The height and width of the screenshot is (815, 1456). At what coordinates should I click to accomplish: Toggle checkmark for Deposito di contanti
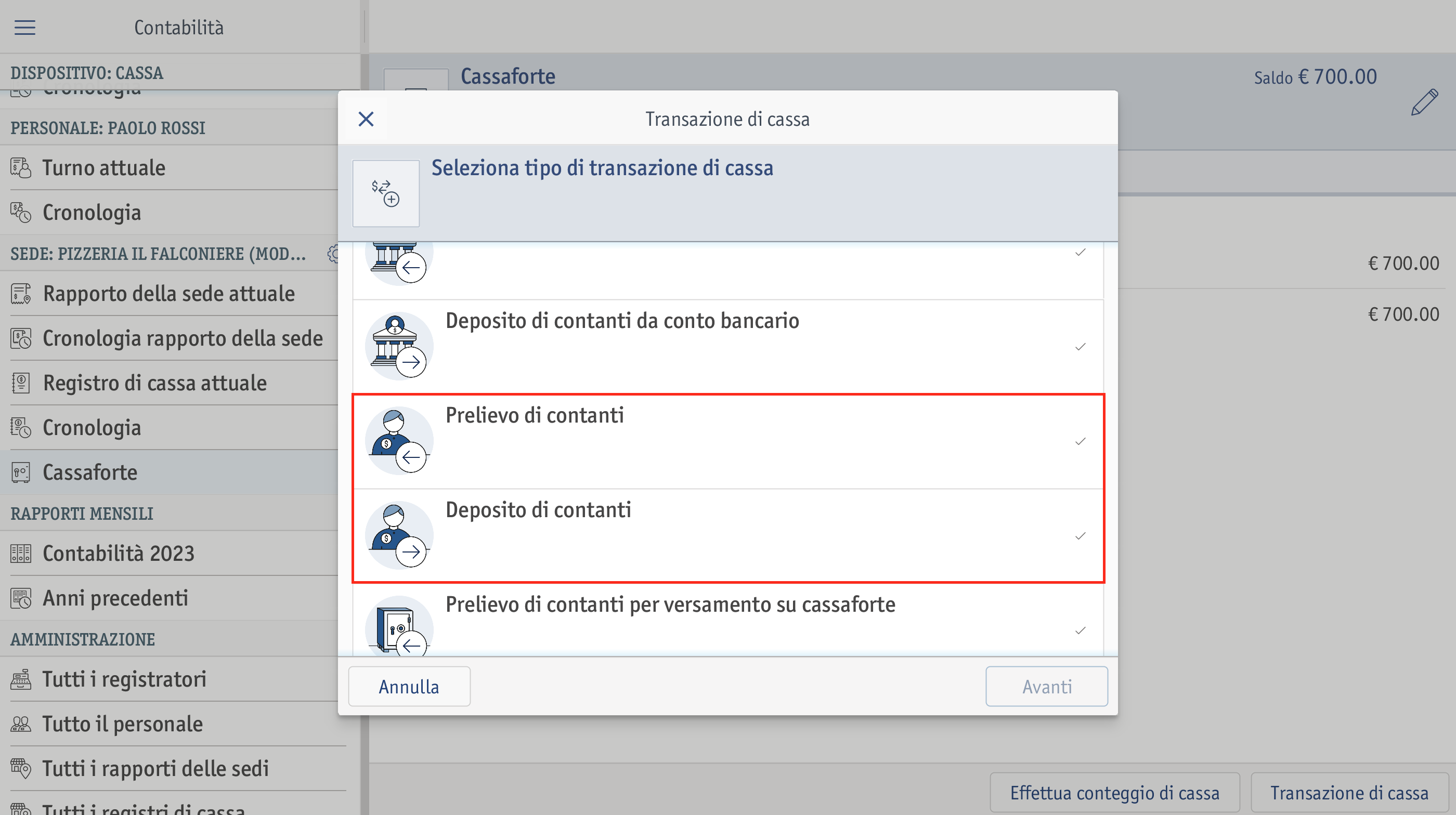(x=1080, y=535)
